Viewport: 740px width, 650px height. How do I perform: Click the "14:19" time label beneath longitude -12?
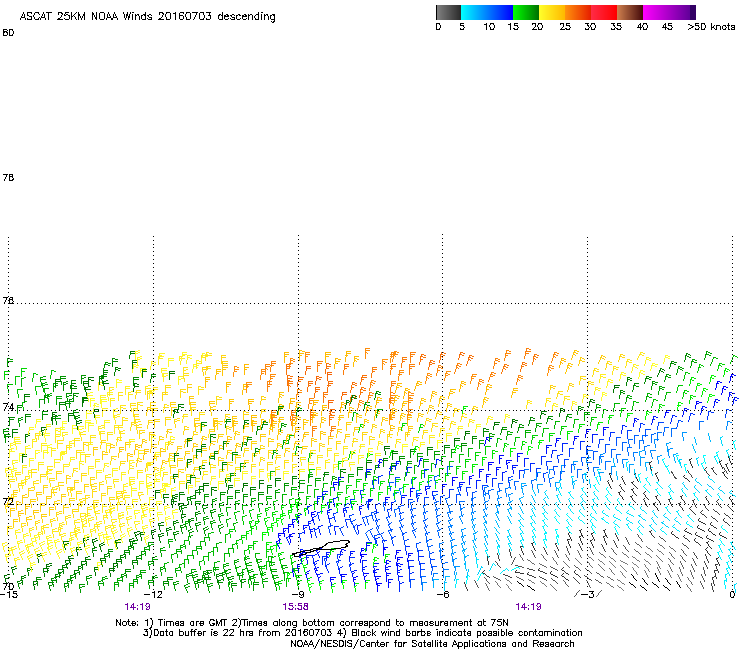(137, 607)
